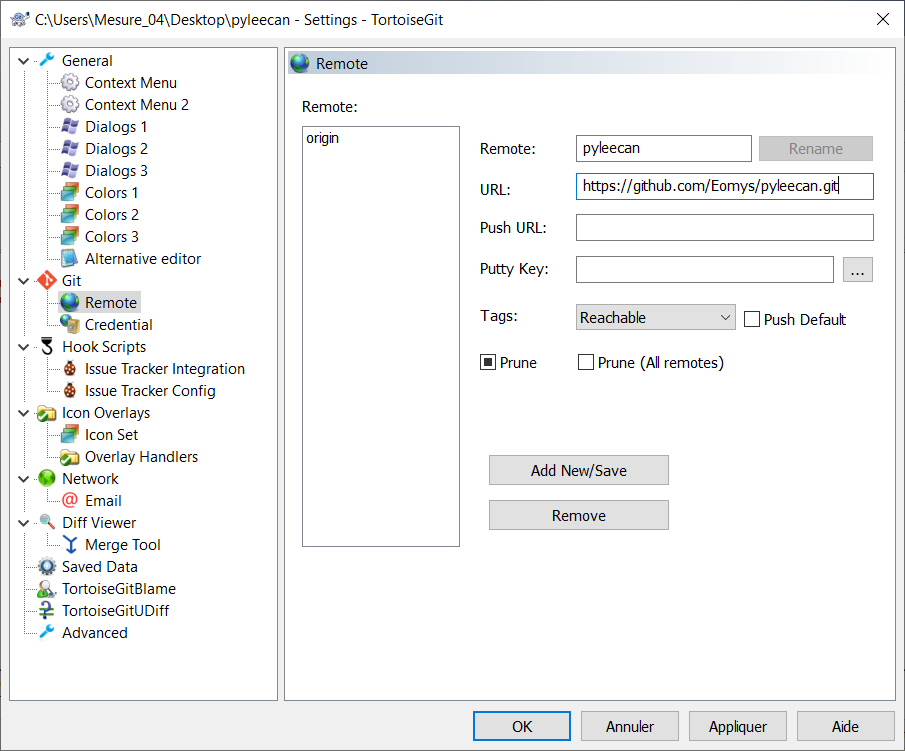Toggle the Push Default checkbox
Viewport: 905px width, 751px height.
pyautogui.click(x=751, y=319)
